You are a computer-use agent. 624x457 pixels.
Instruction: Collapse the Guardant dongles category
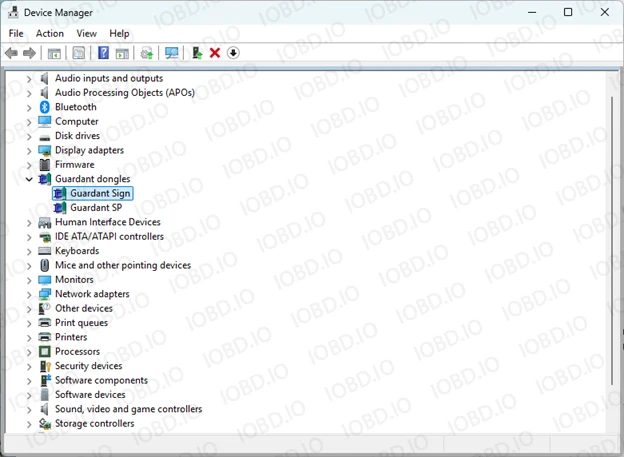[x=29, y=179]
